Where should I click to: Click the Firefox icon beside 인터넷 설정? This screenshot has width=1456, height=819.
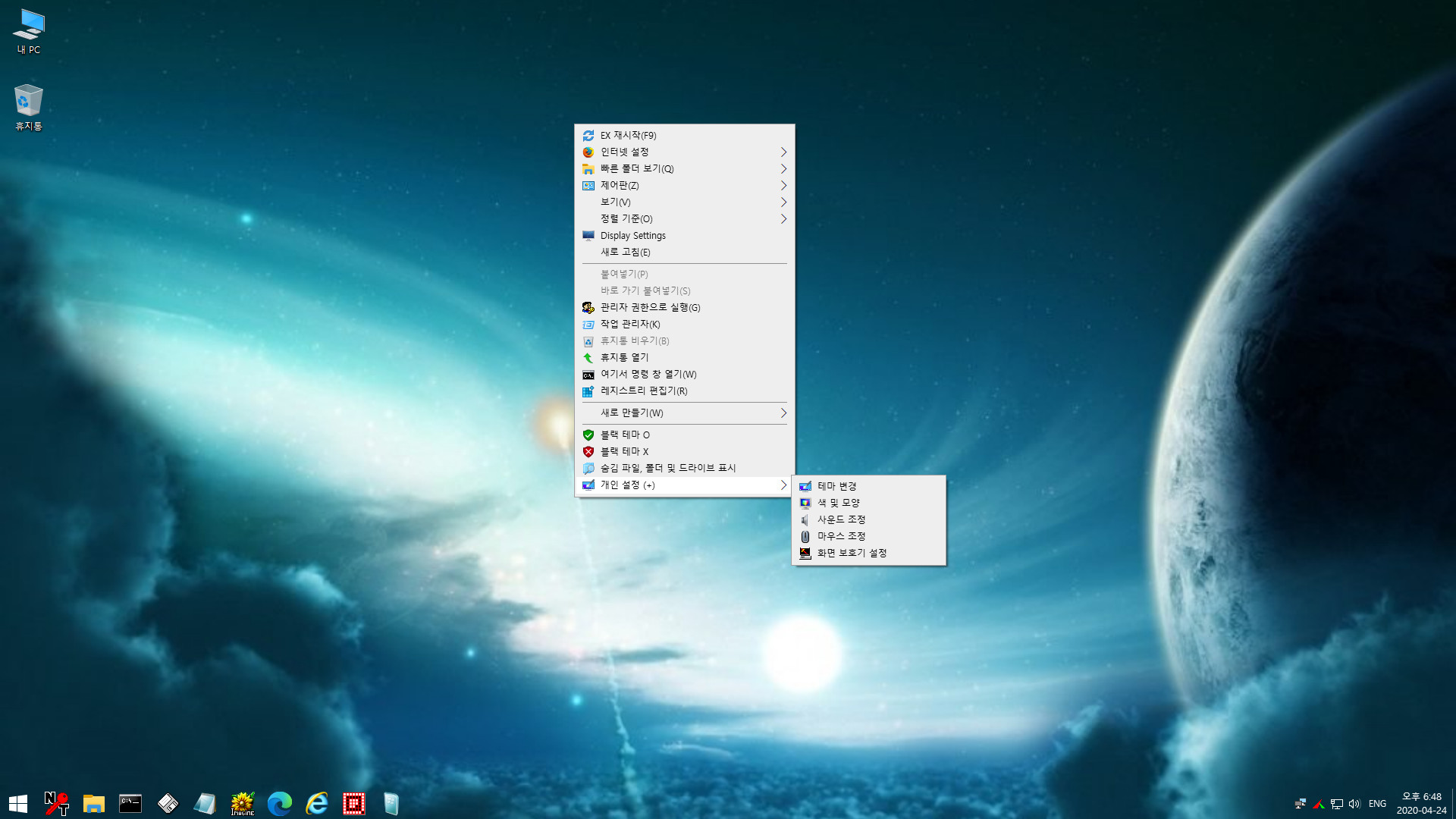coord(588,152)
